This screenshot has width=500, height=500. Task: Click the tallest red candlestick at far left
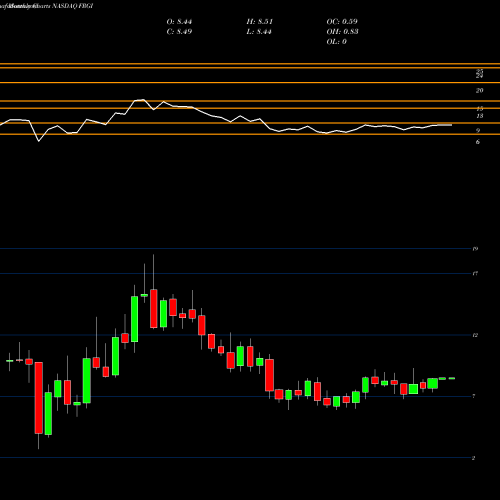[x=39, y=398]
